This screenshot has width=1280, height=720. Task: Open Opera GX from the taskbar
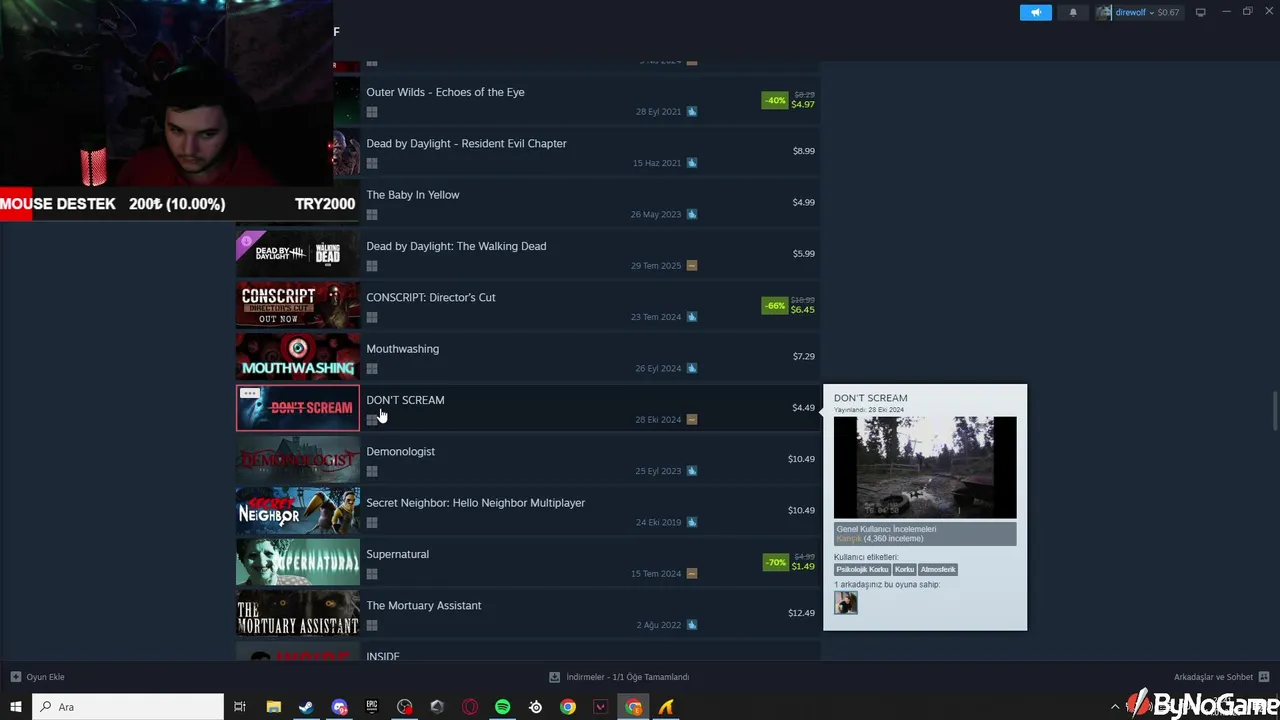(470, 707)
